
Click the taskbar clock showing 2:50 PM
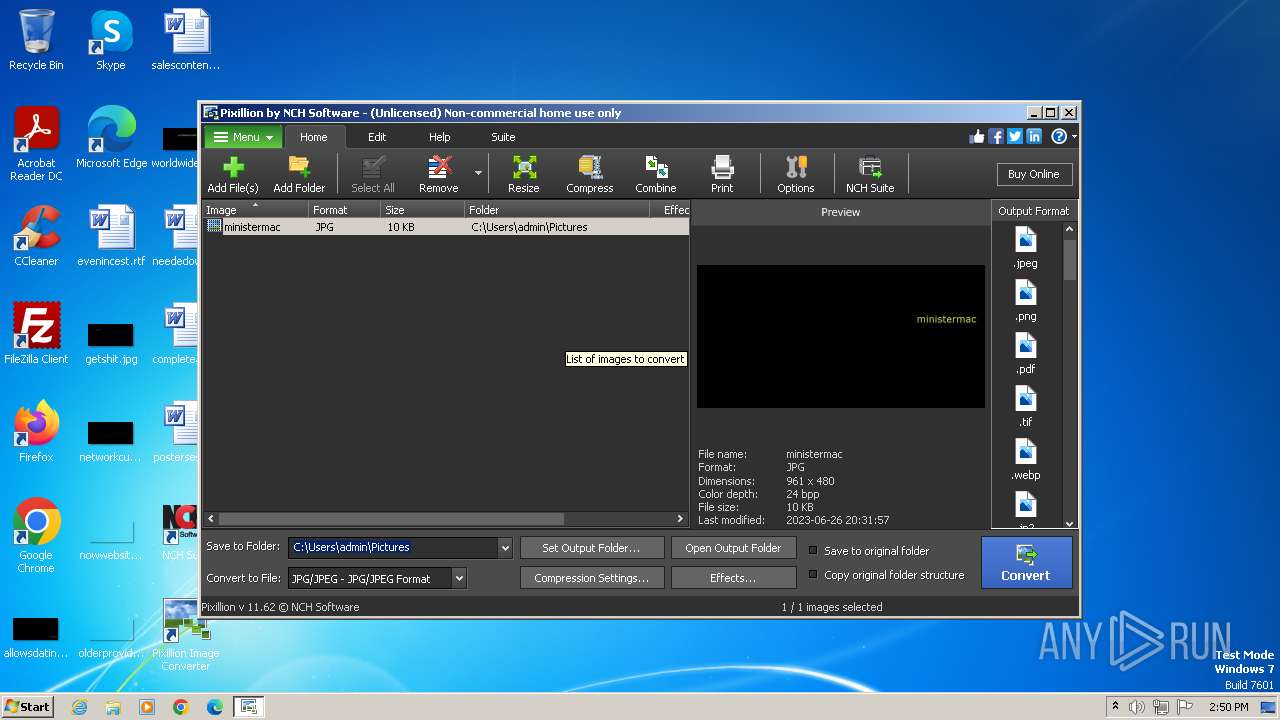[1228, 707]
